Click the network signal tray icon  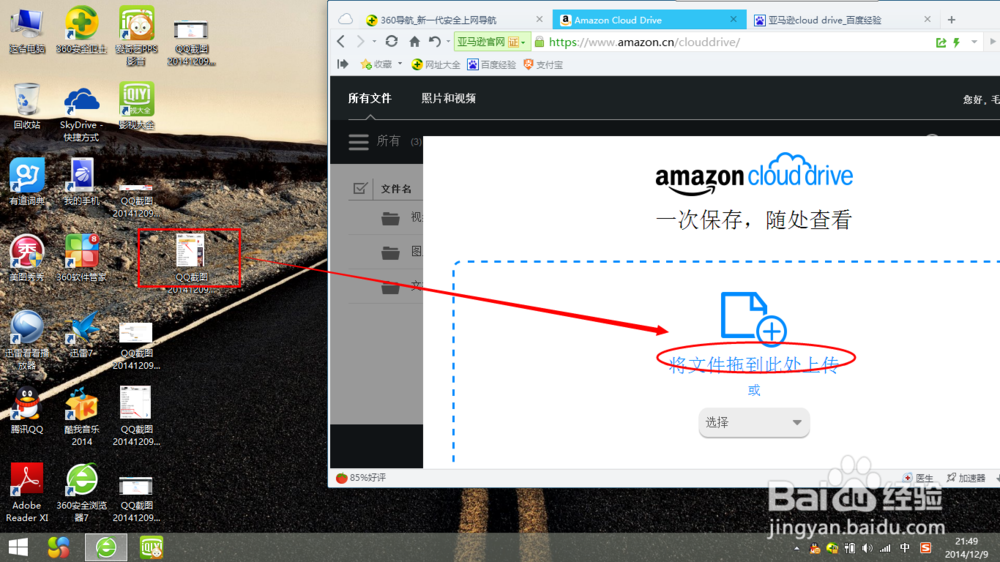pos(885,548)
